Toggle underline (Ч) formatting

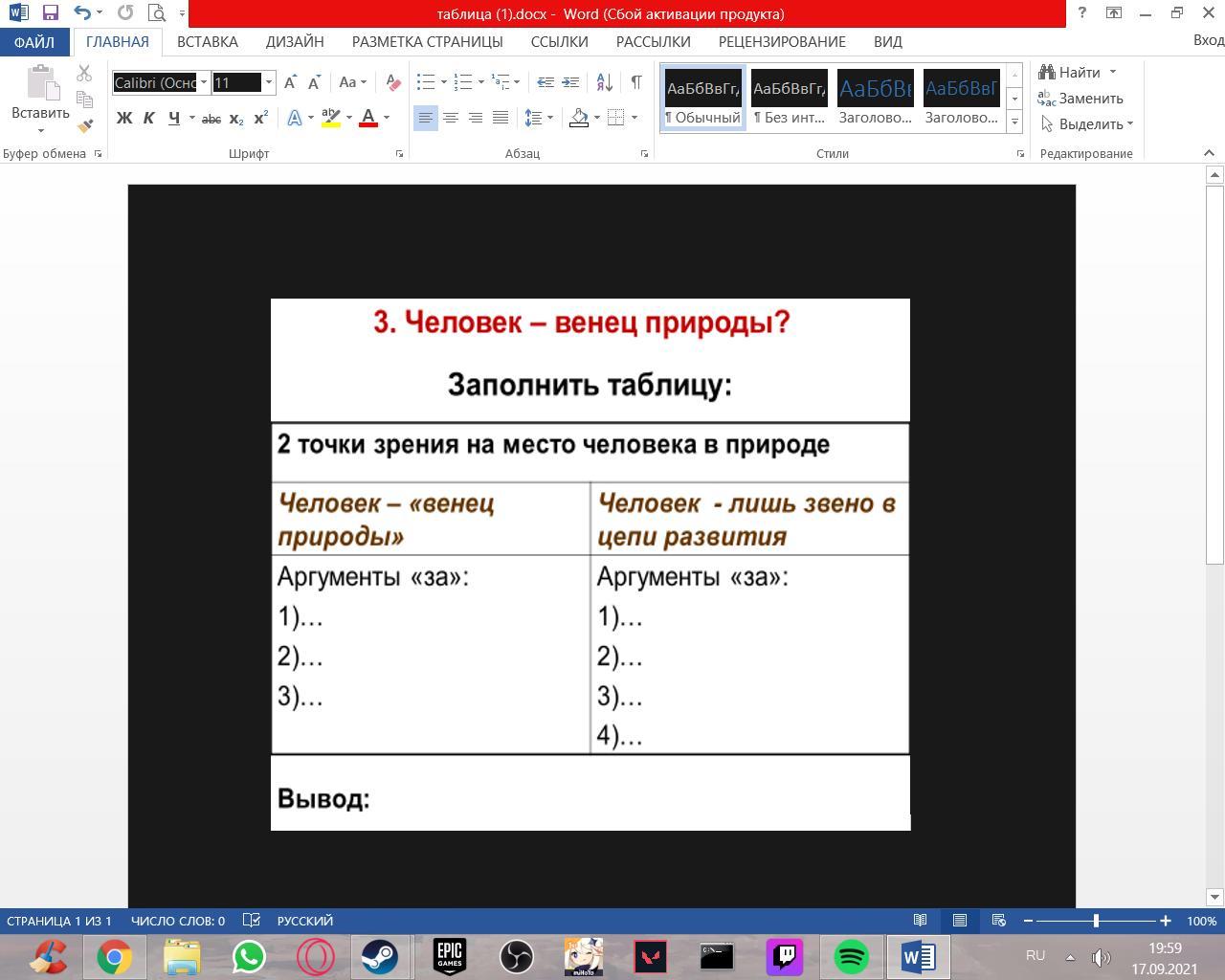tap(173, 118)
